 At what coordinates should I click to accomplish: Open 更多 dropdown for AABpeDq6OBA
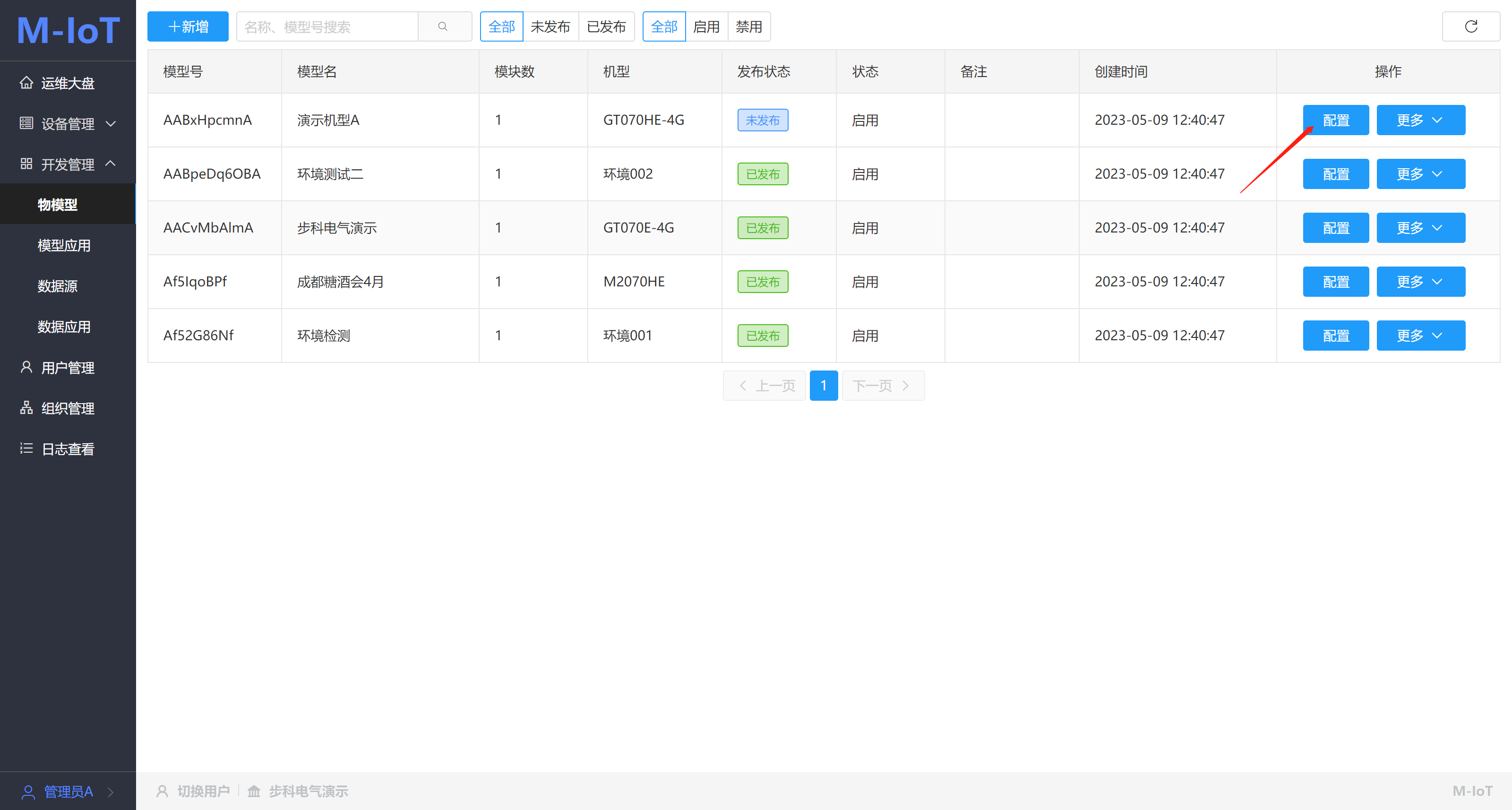click(x=1420, y=174)
